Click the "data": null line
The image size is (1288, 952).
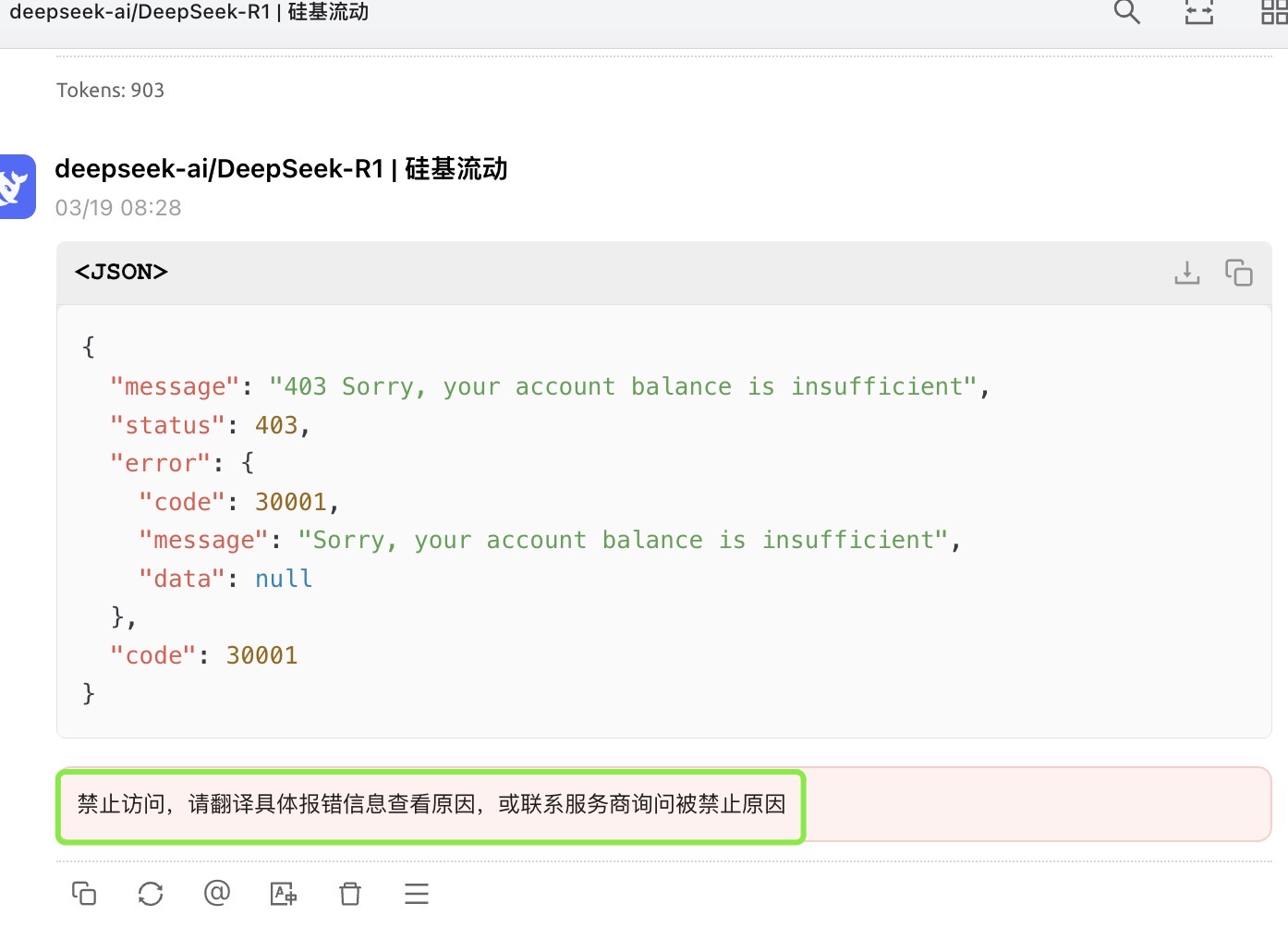click(x=225, y=579)
